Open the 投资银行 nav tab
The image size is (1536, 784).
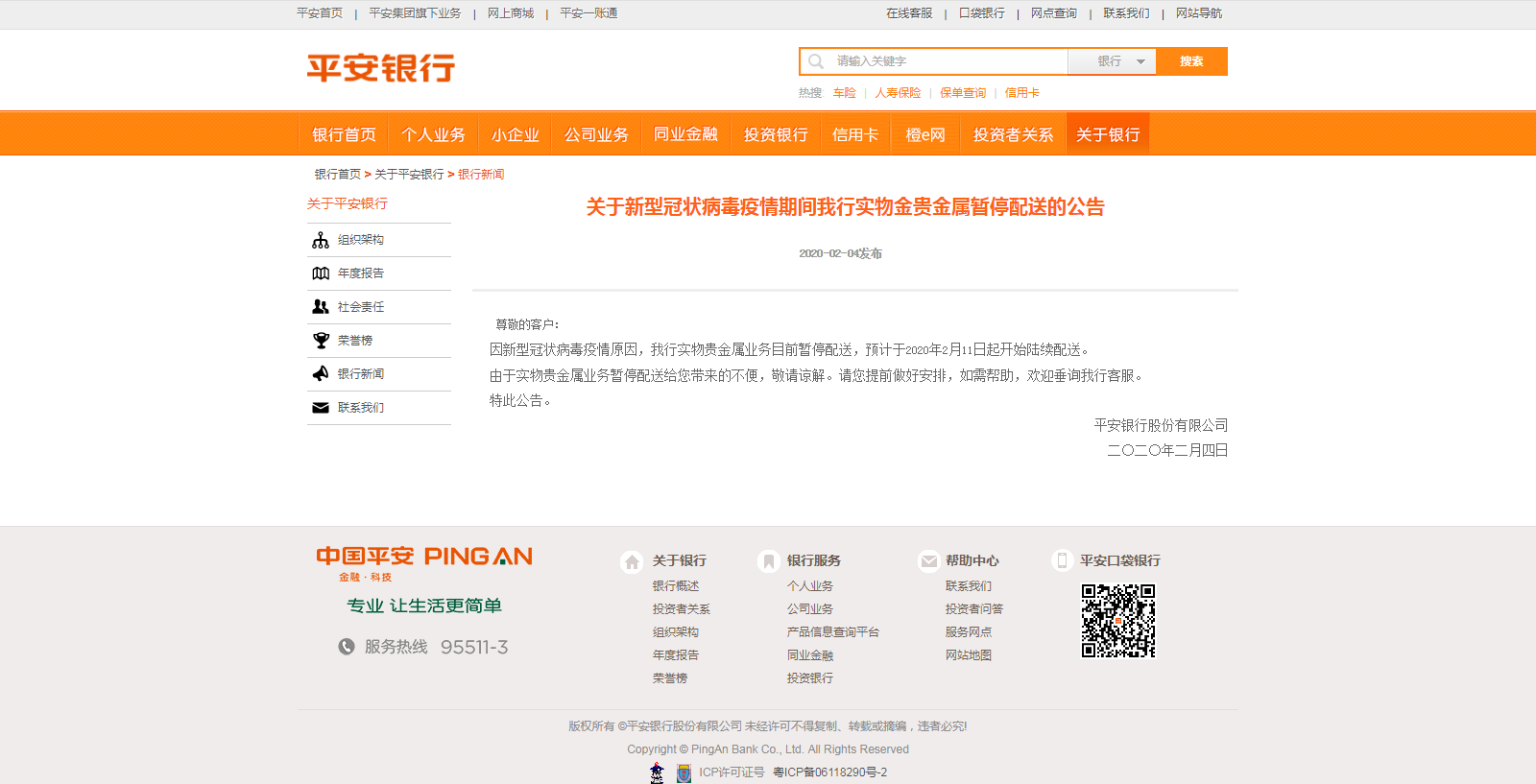776,134
